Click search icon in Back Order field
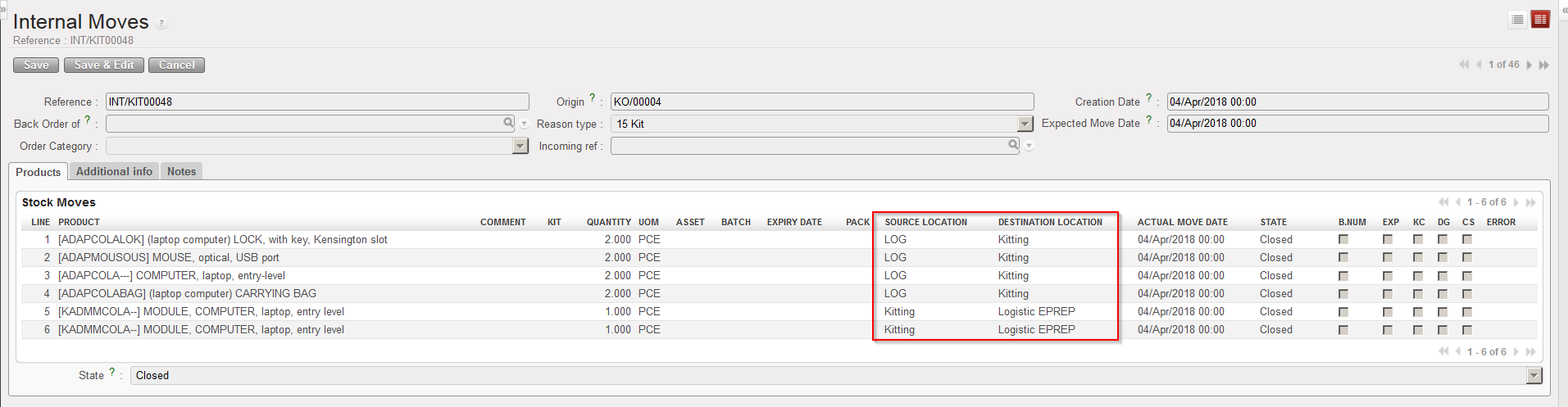 tap(509, 123)
